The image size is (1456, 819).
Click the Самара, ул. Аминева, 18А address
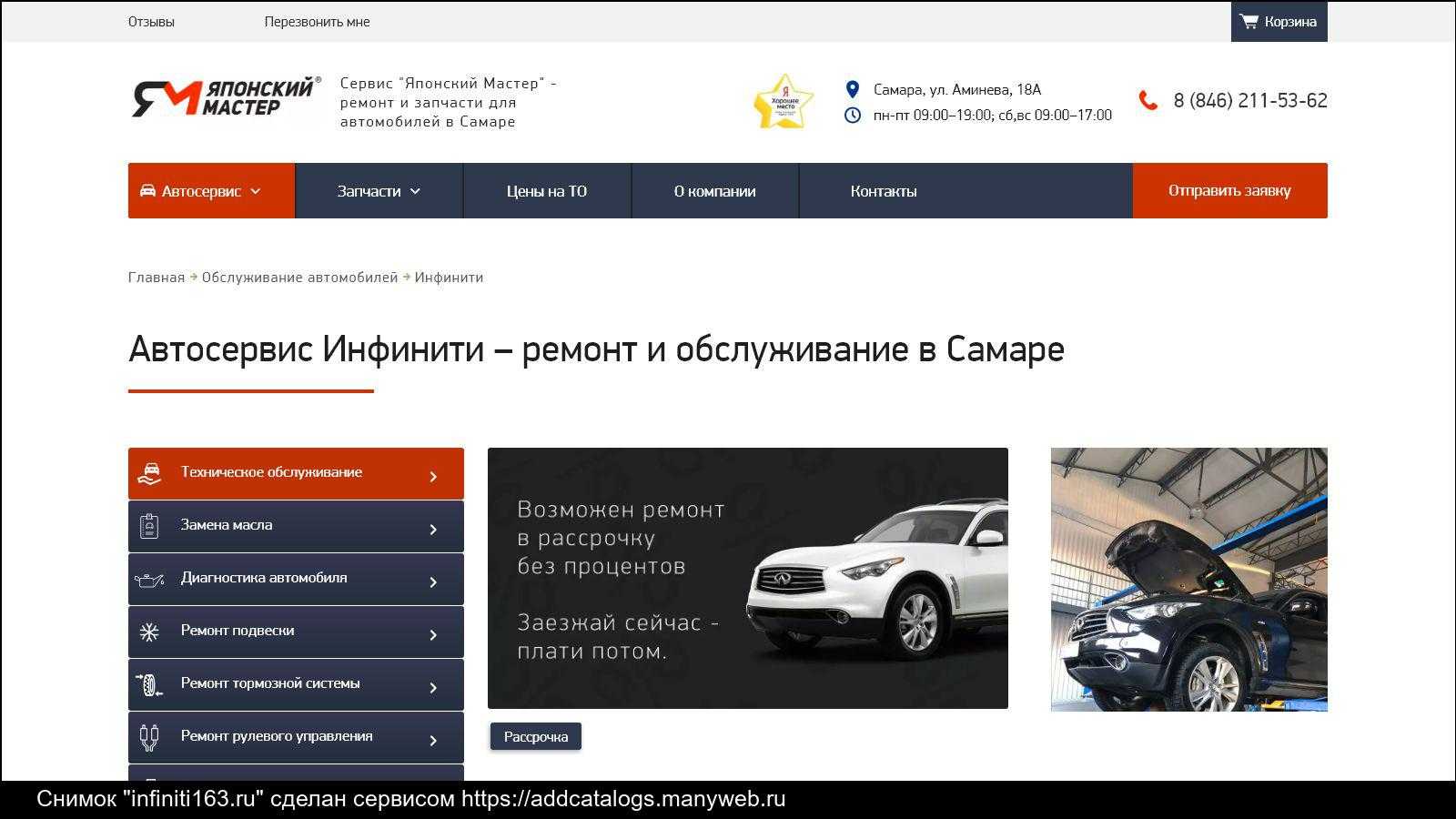click(957, 89)
